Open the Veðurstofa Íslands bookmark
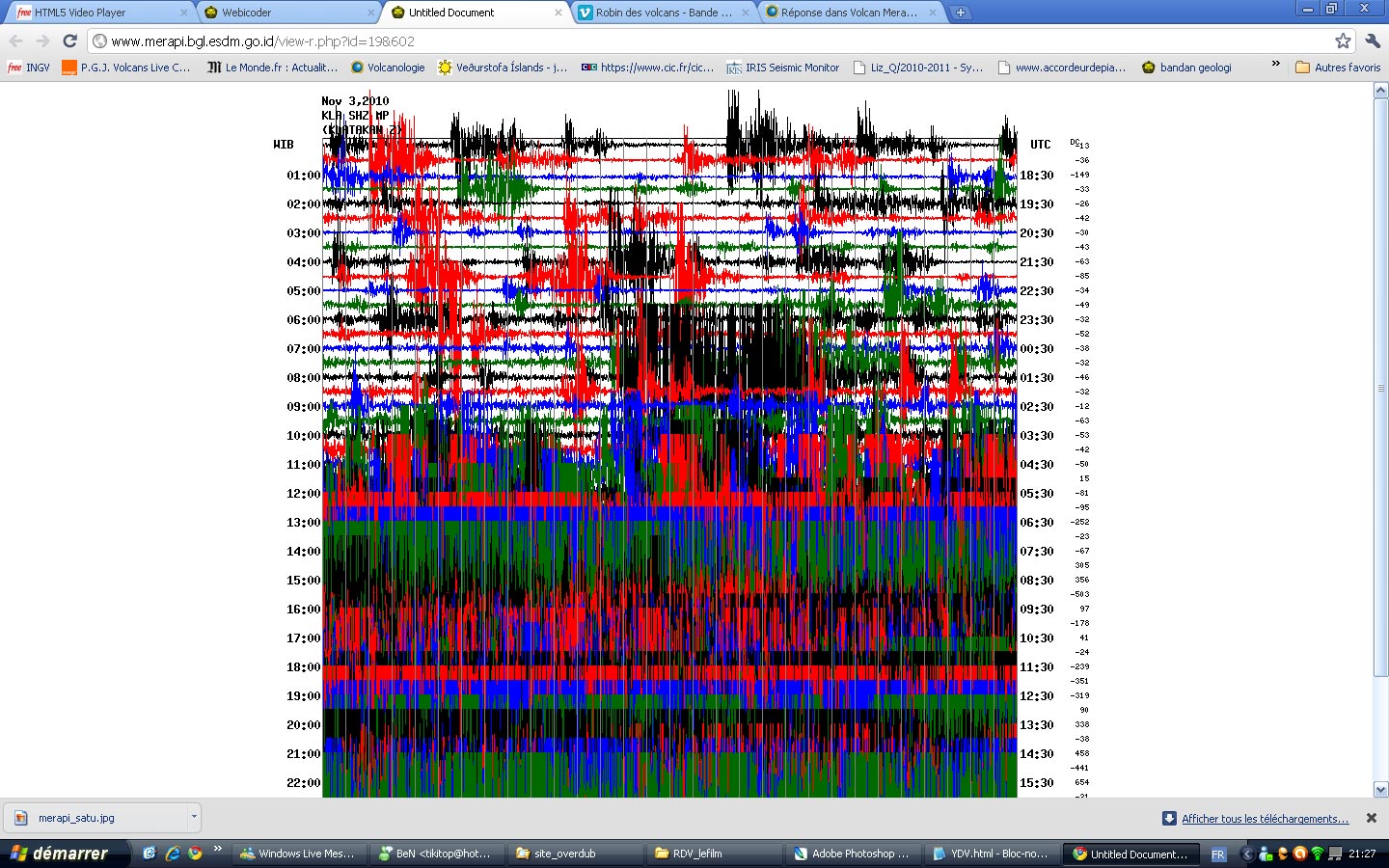 tap(503, 68)
